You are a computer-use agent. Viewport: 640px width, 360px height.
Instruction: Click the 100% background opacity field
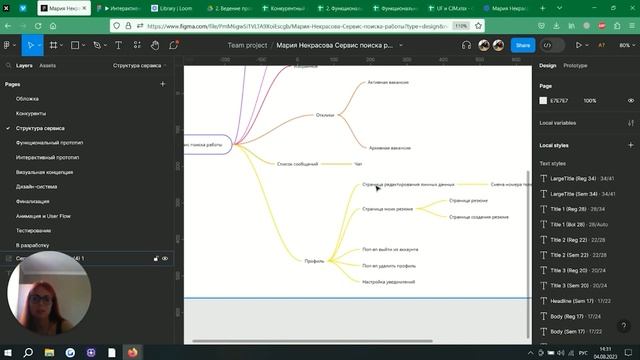point(590,100)
